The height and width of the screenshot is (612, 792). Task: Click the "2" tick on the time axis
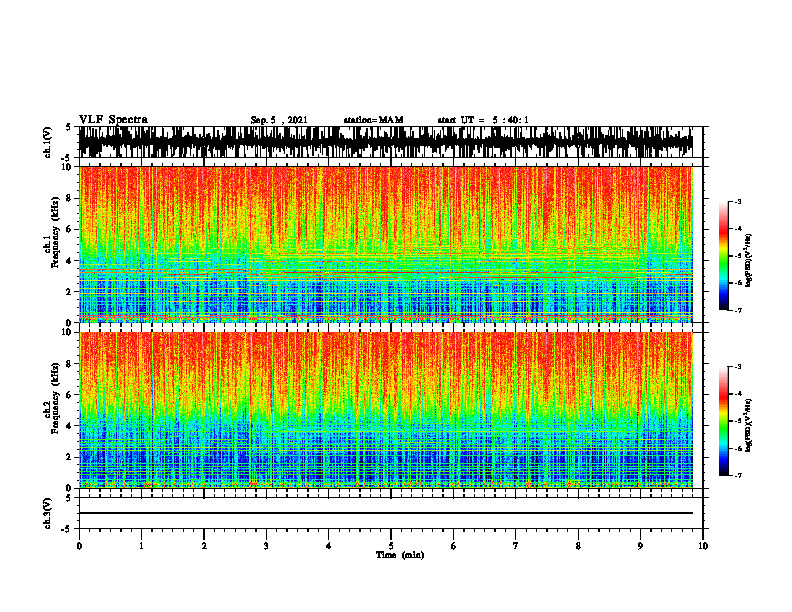[x=204, y=546]
